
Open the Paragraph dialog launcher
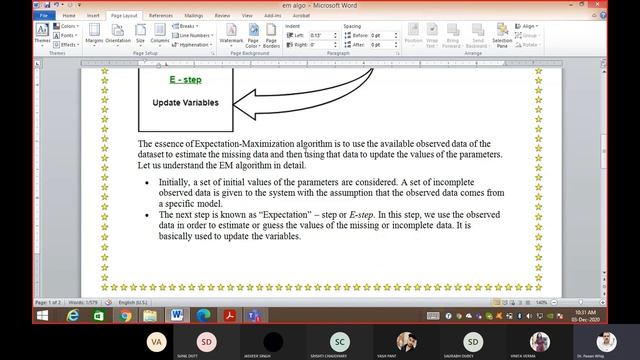pos(397,53)
